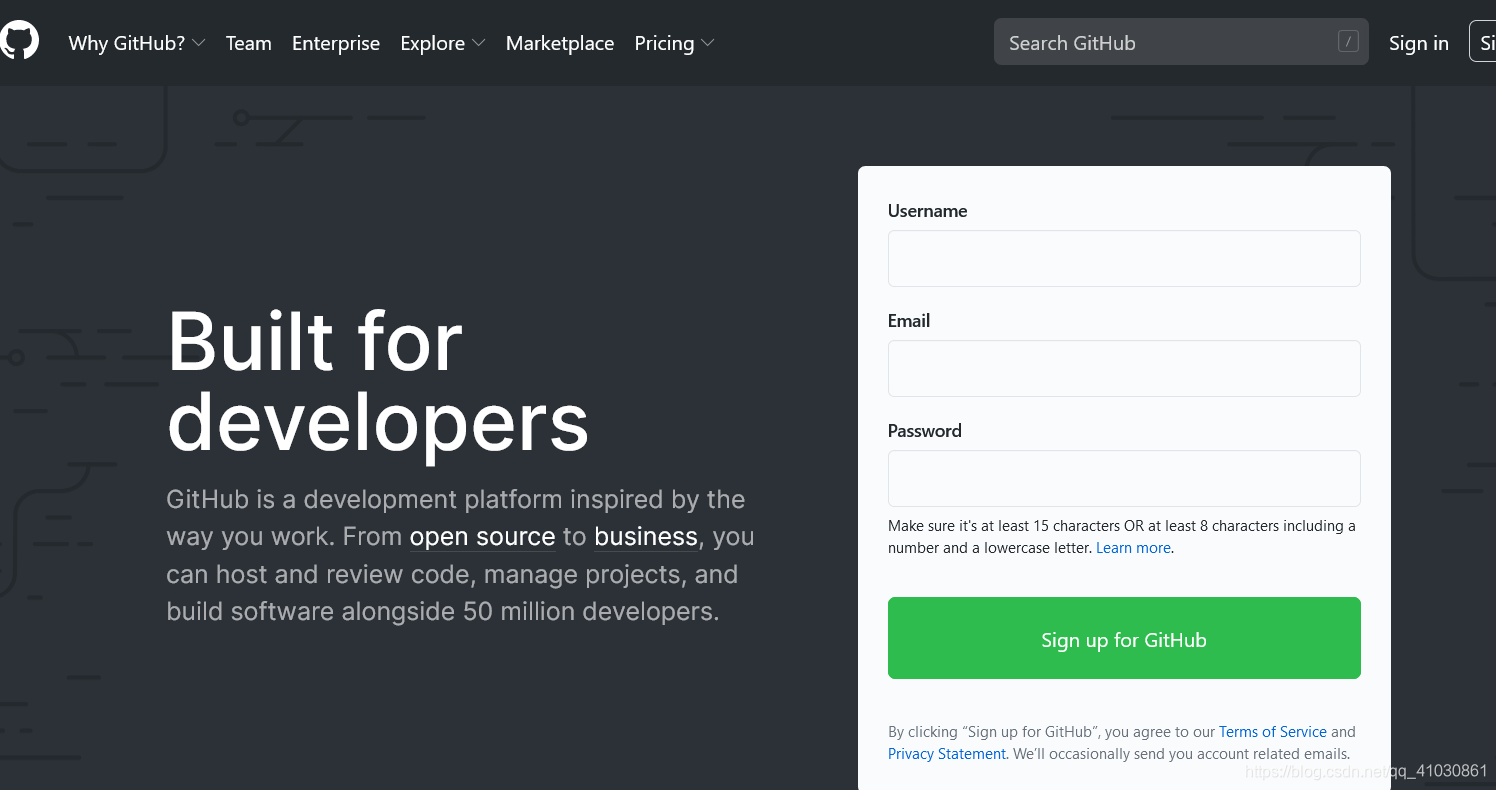The width and height of the screenshot is (1496, 790).
Task: Expand the Pricing dropdown menu
Action: tap(674, 43)
